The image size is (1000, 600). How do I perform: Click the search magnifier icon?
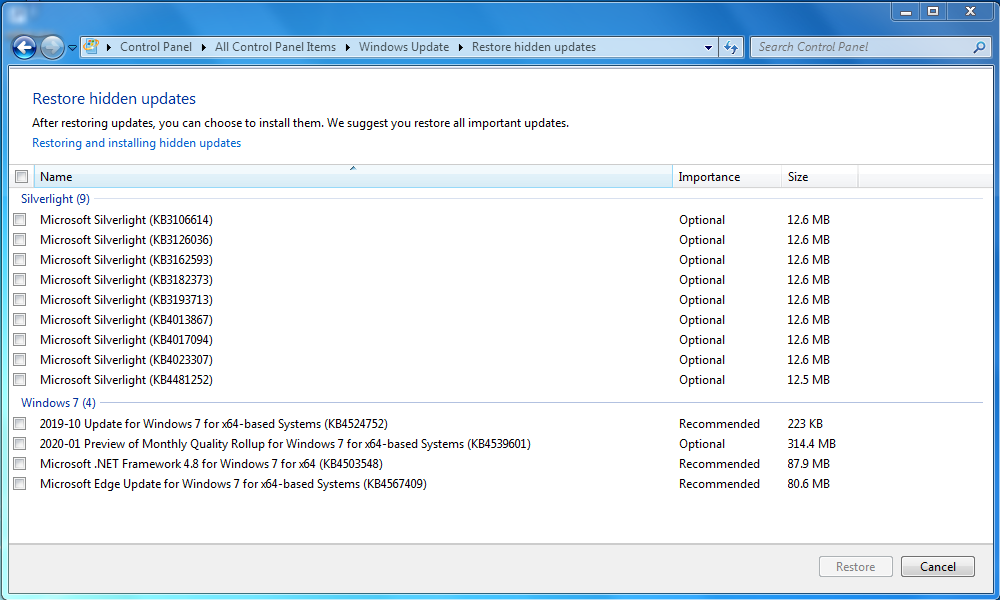click(979, 47)
